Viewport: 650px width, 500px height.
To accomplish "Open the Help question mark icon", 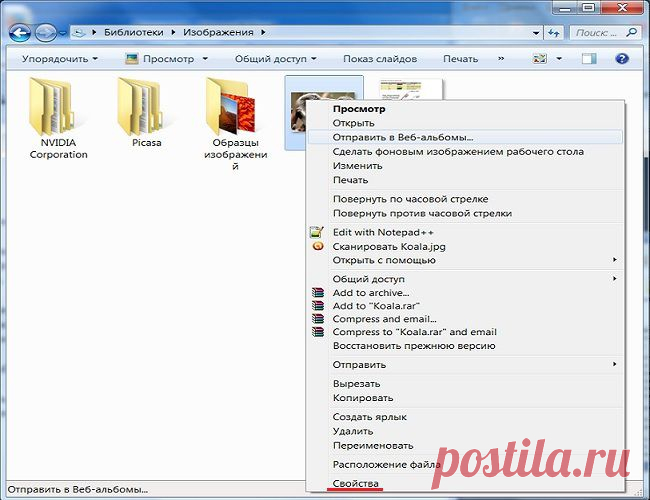I will click(622, 59).
